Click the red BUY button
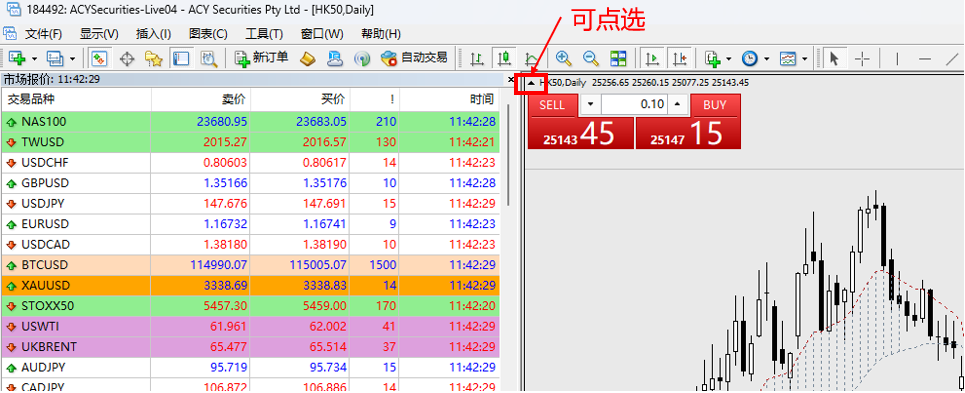 715,105
